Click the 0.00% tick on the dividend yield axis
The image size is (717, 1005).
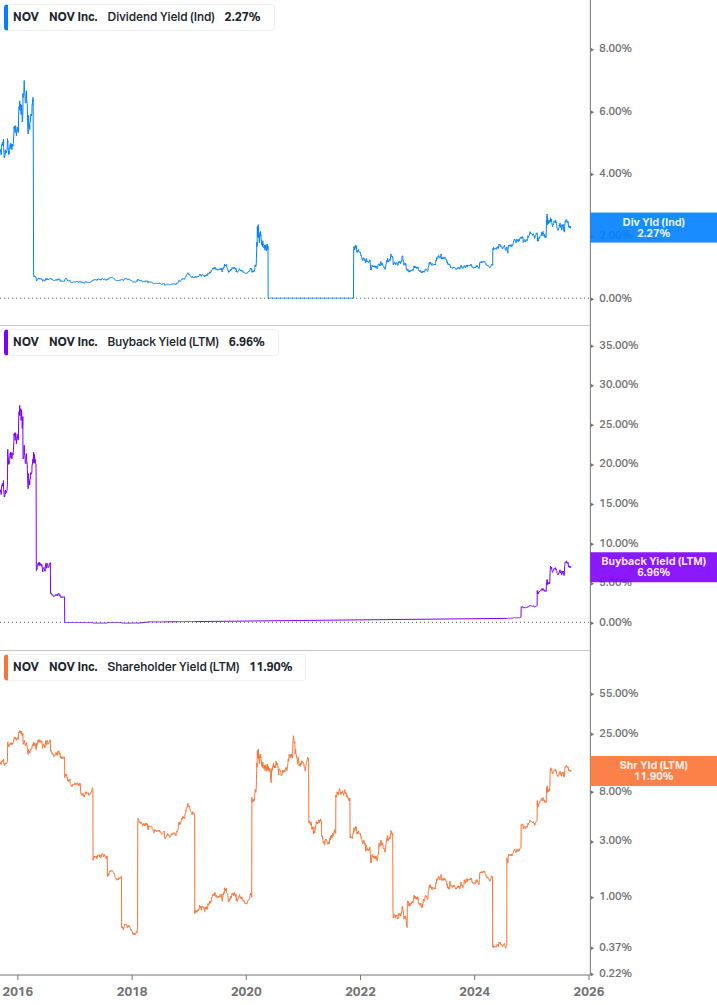[x=615, y=299]
